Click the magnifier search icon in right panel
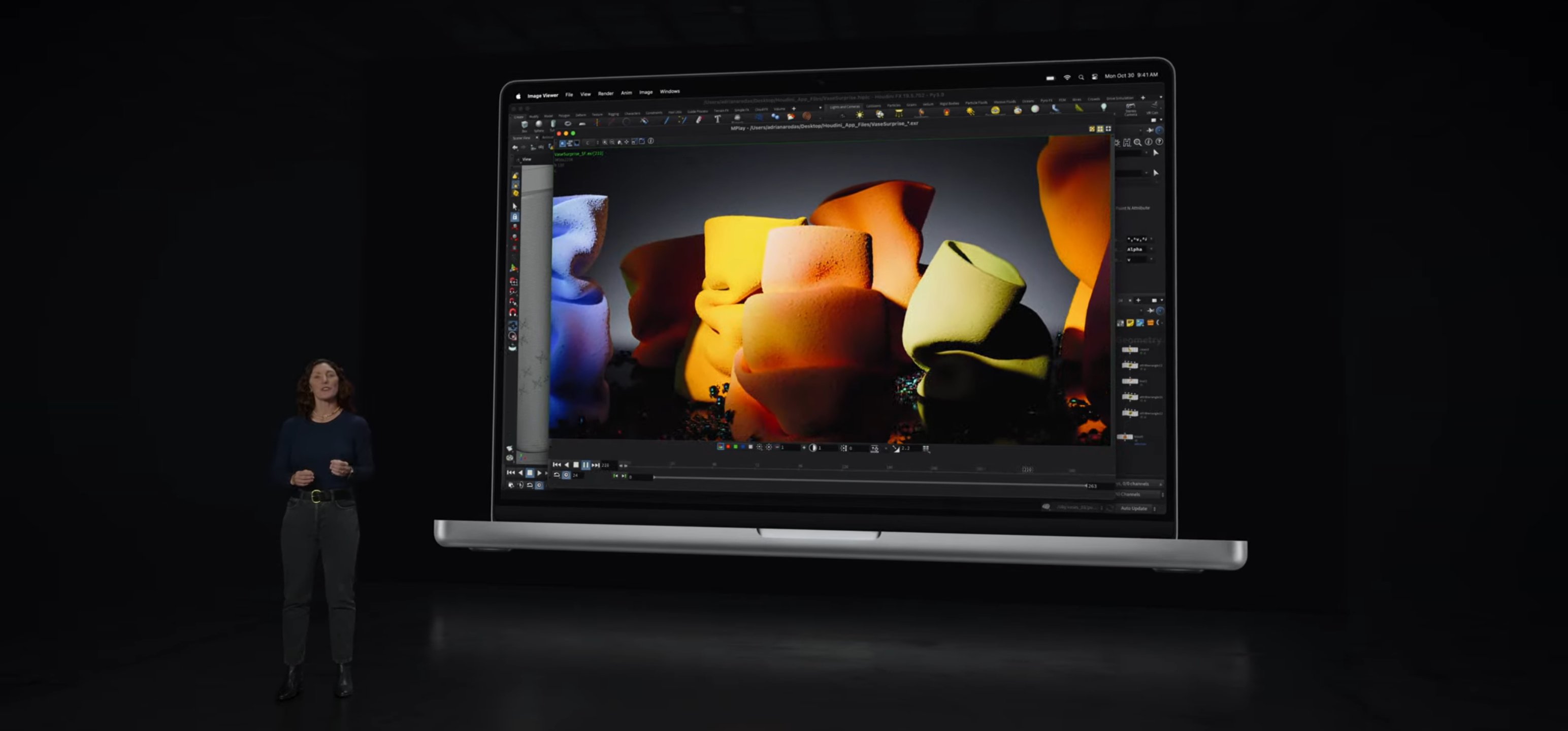Screen dimensions: 1568x731 click(1137, 143)
